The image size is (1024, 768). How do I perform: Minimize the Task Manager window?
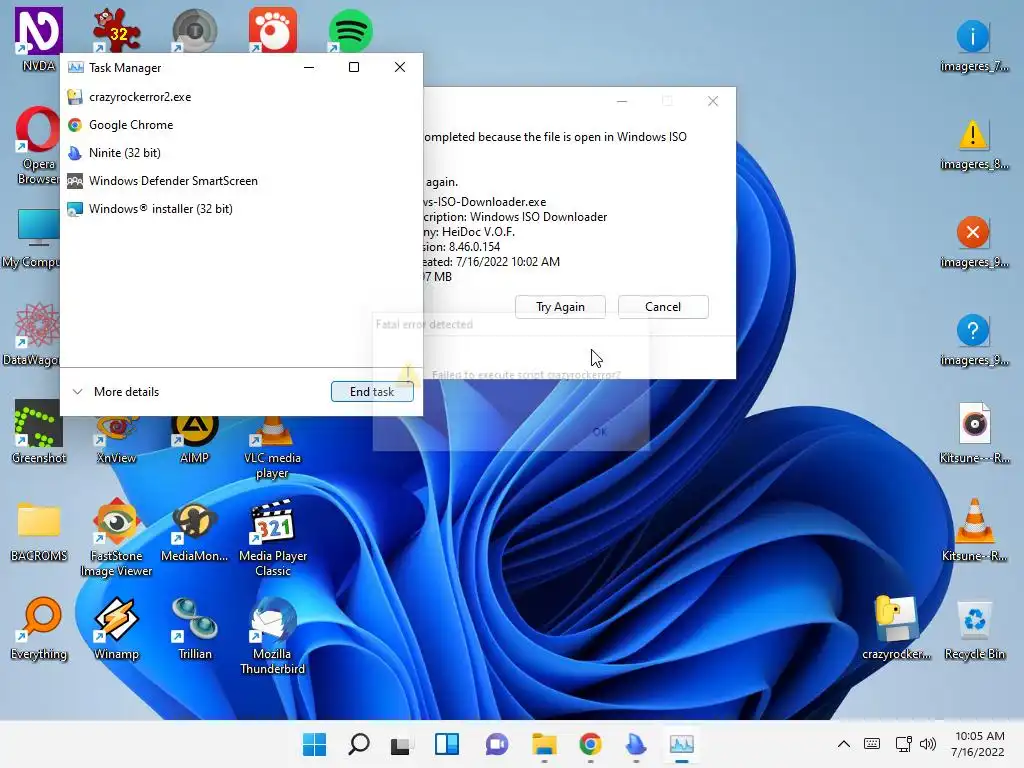point(309,67)
